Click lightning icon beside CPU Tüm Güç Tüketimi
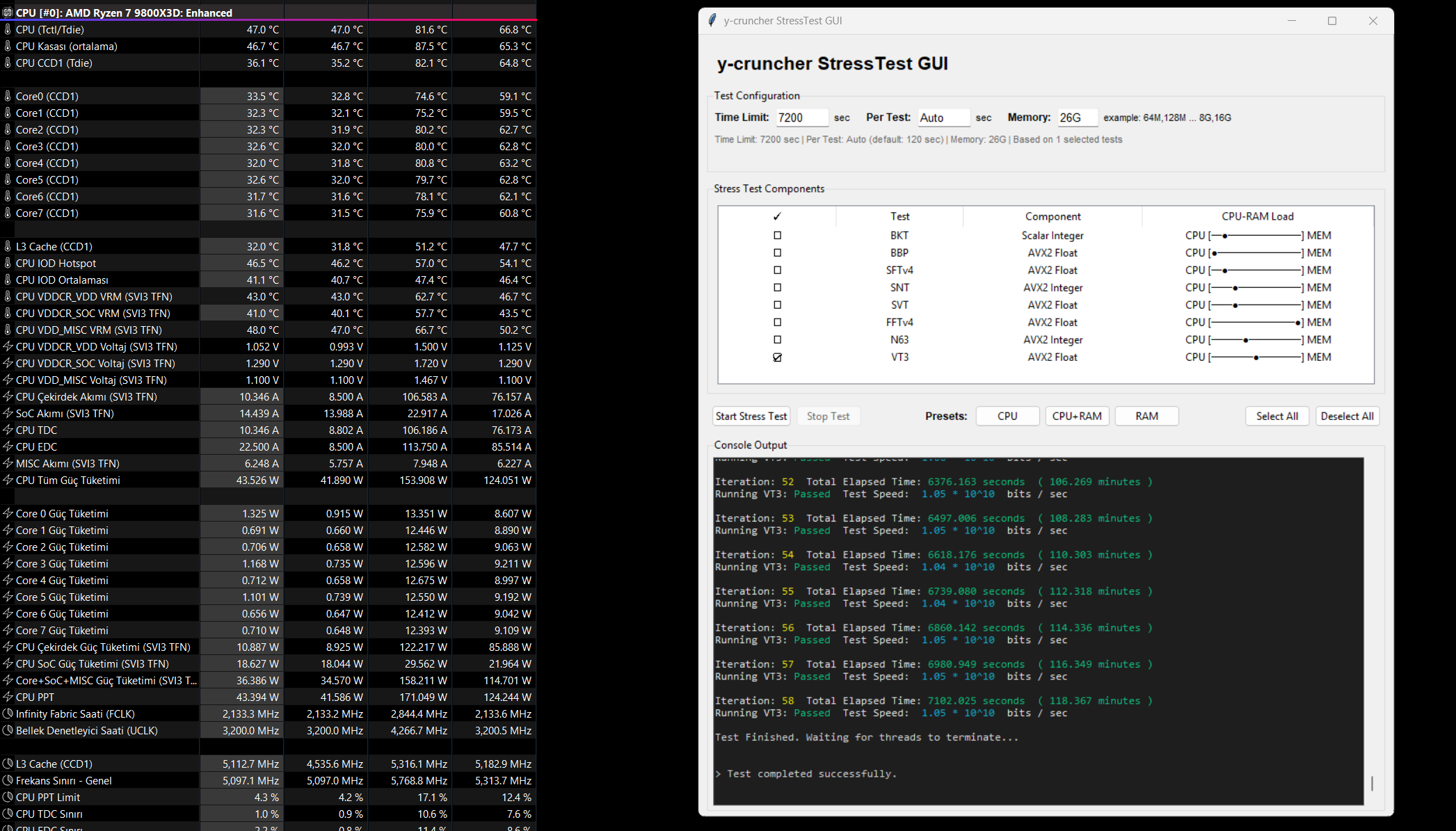 click(8, 480)
